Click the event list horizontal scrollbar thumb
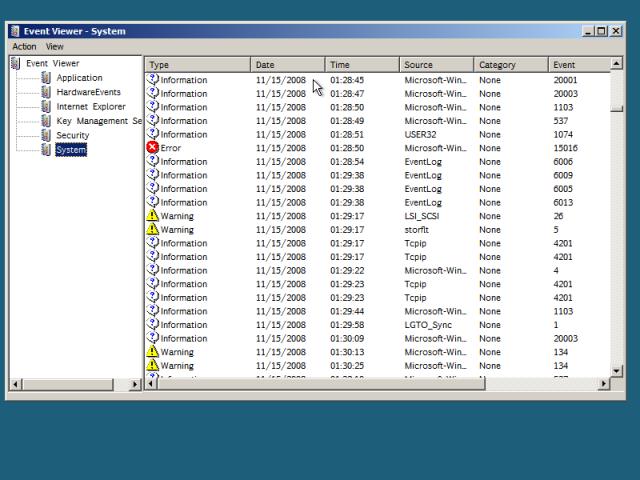This screenshot has height=480, width=640. pos(321,384)
